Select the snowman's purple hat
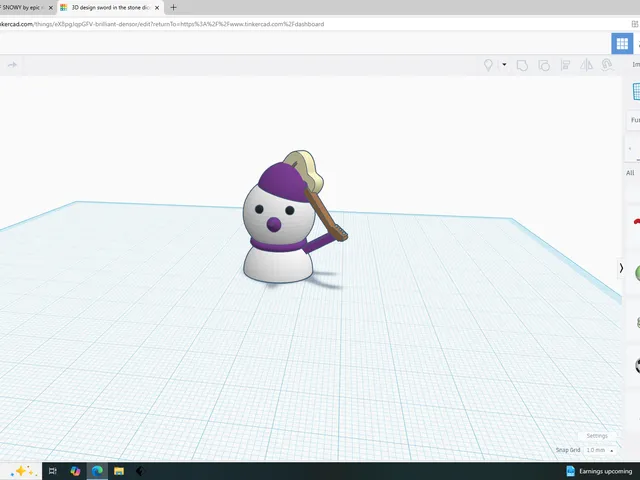 pos(282,182)
